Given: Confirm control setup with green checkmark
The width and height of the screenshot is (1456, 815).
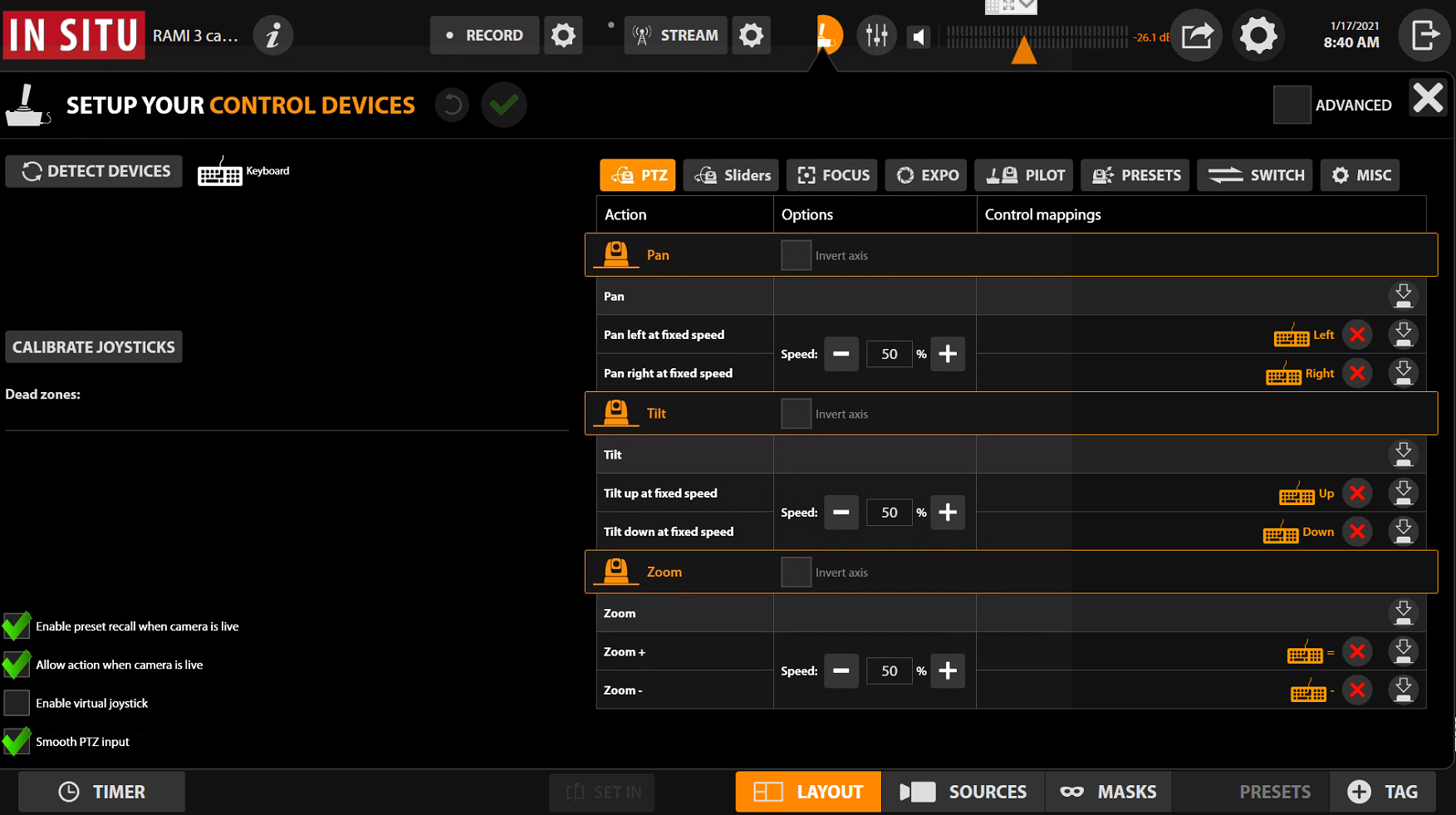Looking at the screenshot, I should (503, 105).
